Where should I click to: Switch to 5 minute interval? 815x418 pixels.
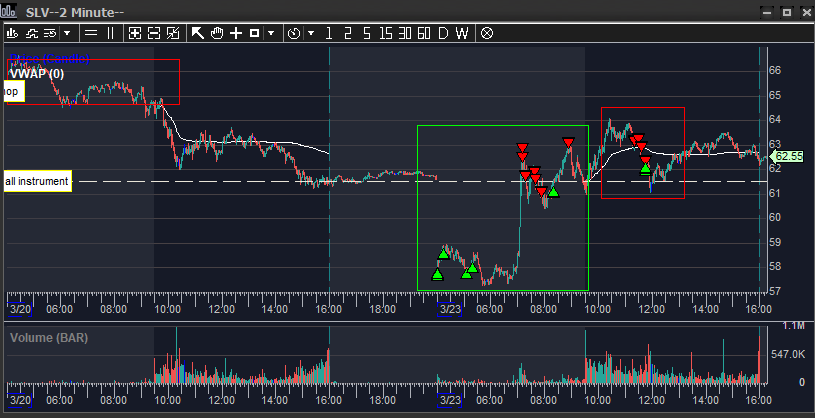coord(367,33)
